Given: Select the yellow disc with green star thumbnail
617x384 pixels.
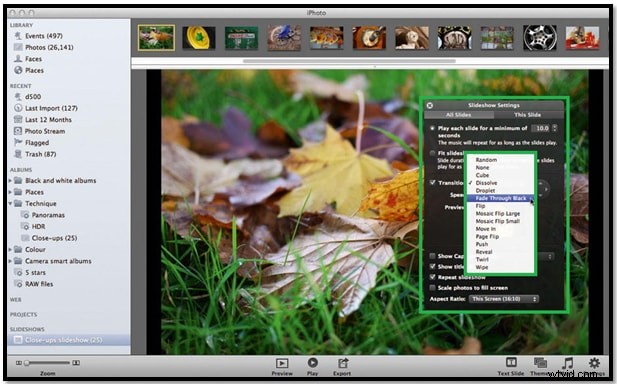Looking at the screenshot, I should pos(199,38).
